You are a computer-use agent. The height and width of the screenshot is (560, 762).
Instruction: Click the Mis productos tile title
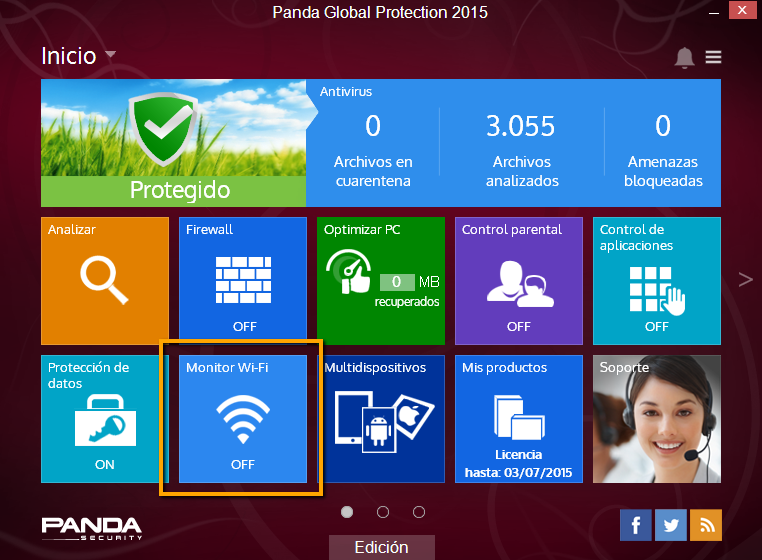pos(504,368)
